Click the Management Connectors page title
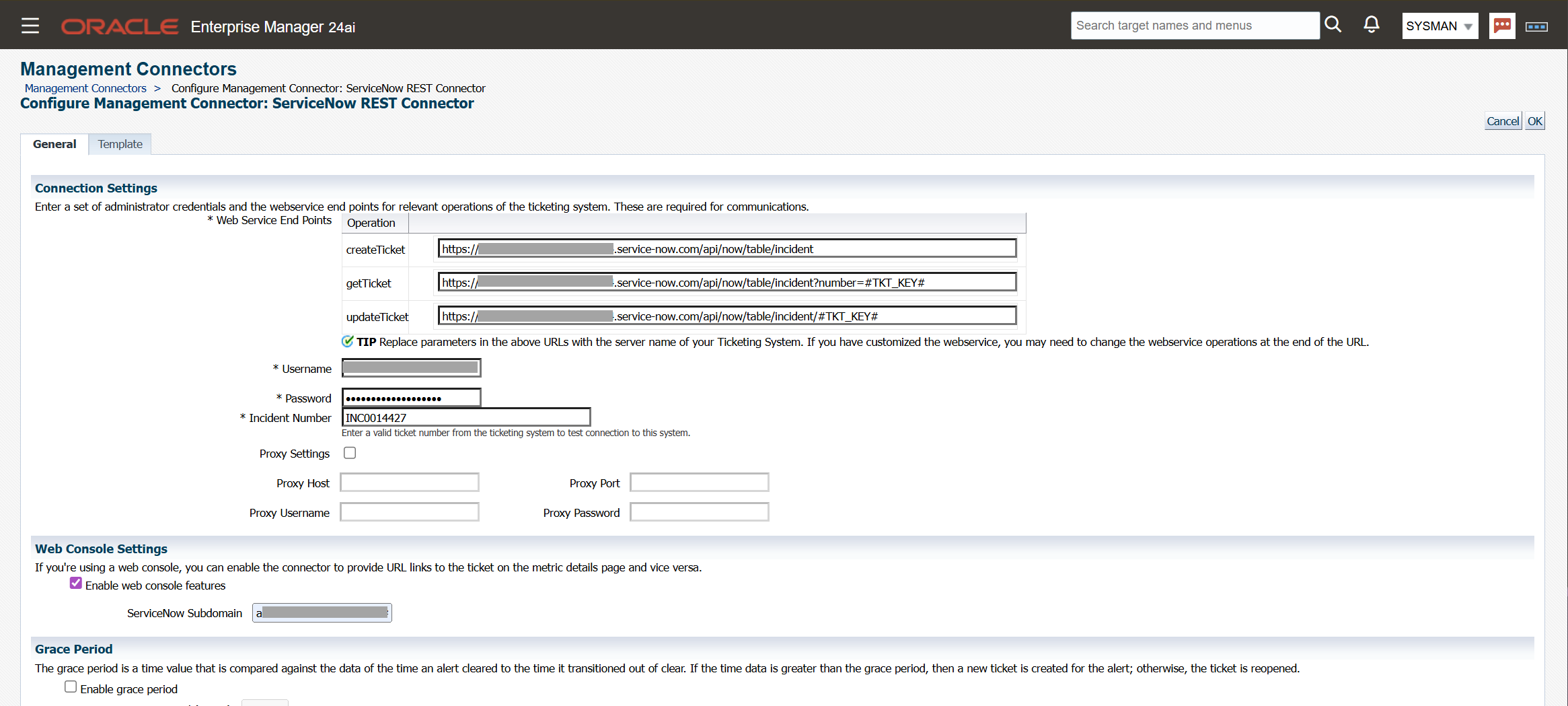The image size is (1568, 706). point(128,69)
